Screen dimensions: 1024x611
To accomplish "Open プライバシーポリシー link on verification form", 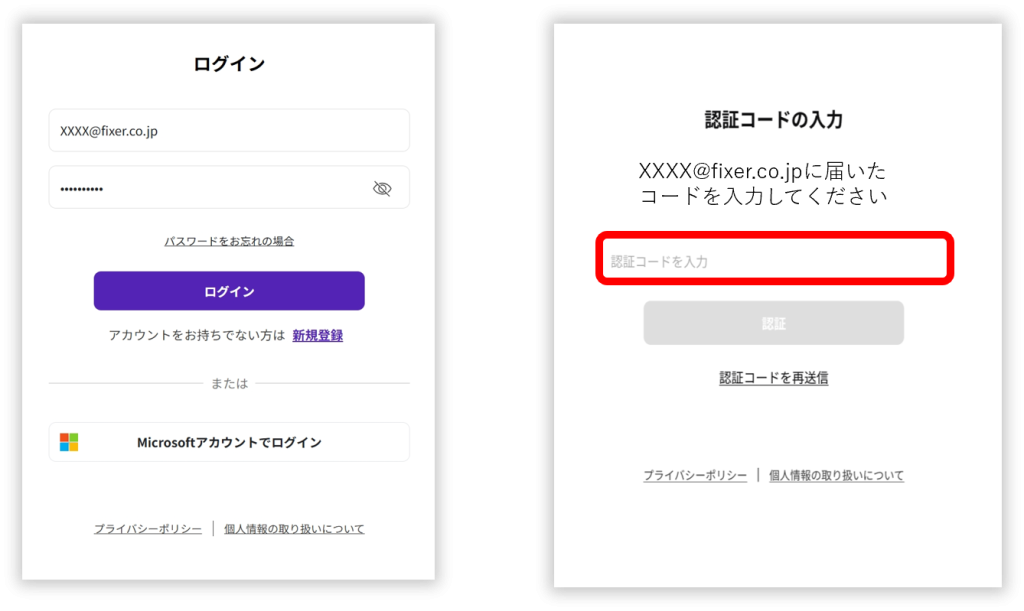I will pyautogui.click(x=695, y=476).
